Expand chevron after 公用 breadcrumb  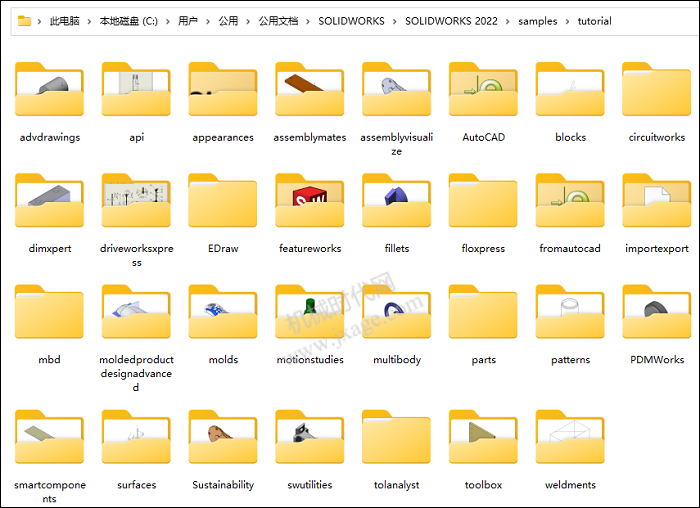[248, 21]
